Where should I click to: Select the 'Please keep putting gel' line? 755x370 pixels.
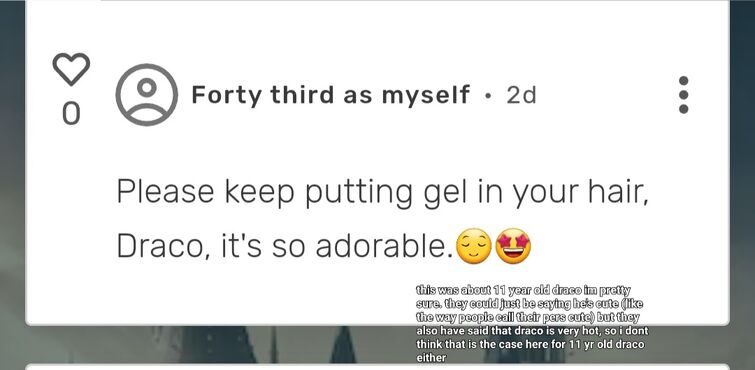(x=382, y=192)
